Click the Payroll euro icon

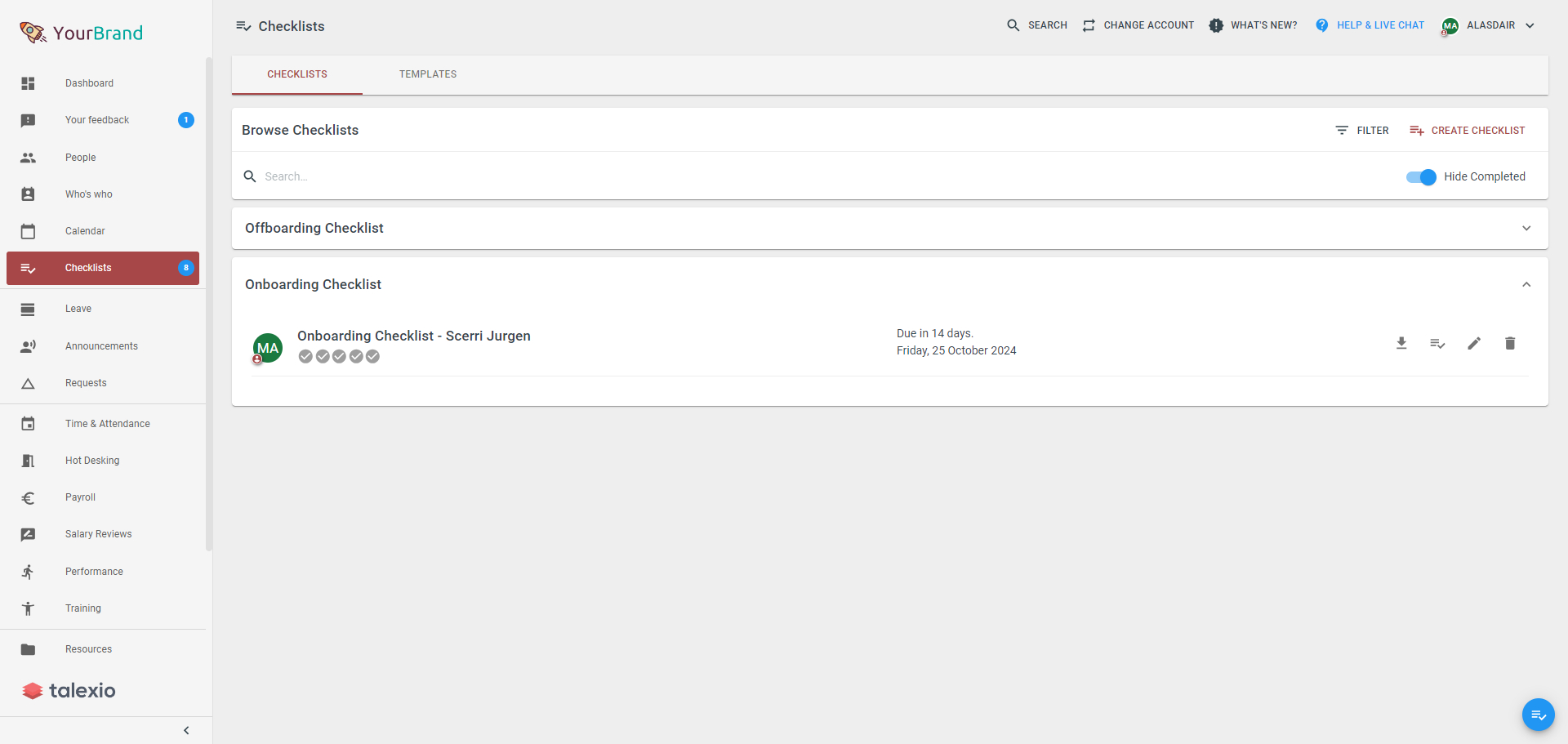point(28,497)
